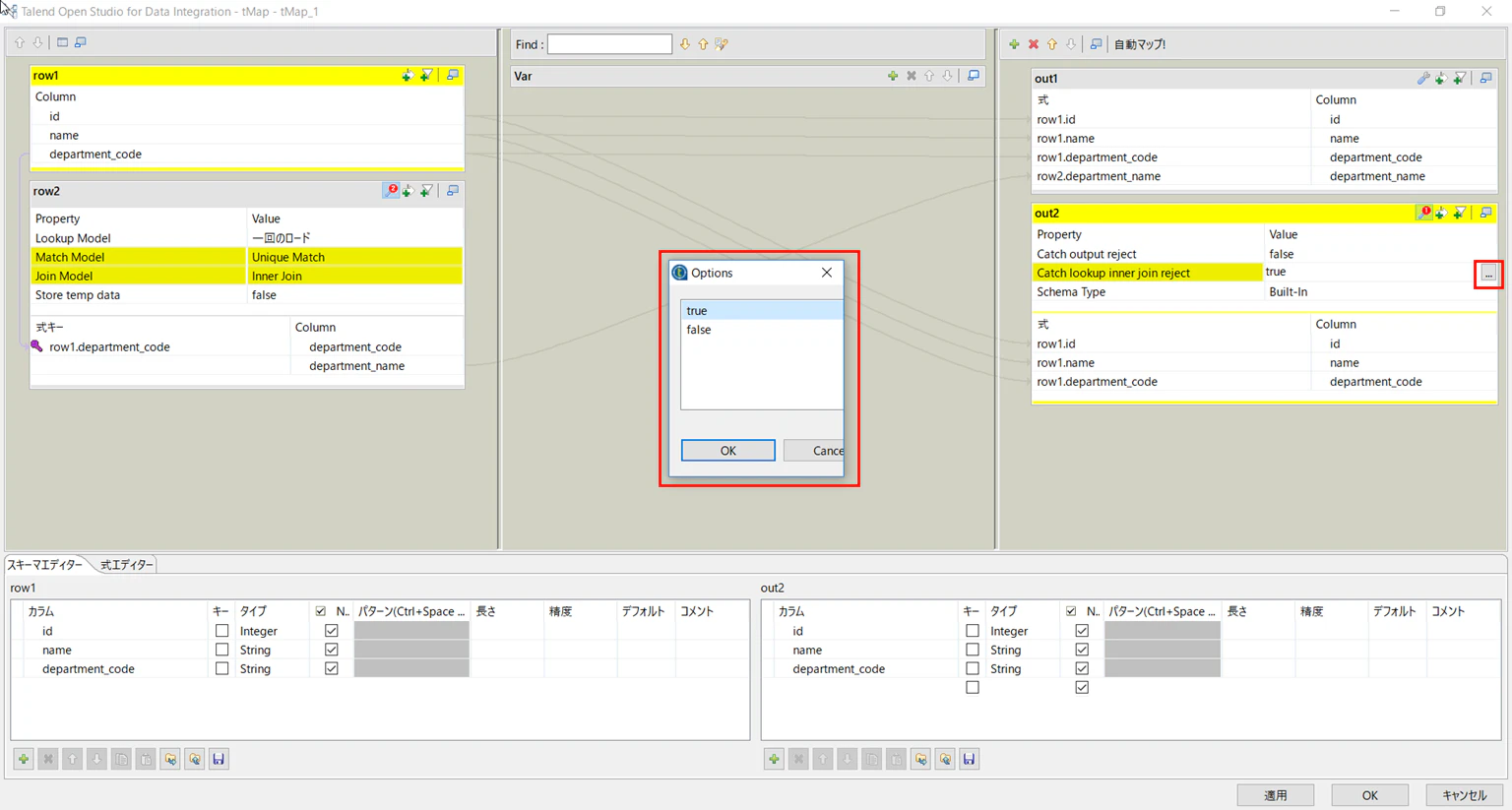Image resolution: width=1512 pixels, height=810 pixels.
Task: Open out2 settings wrench icon
Action: tap(1423, 213)
